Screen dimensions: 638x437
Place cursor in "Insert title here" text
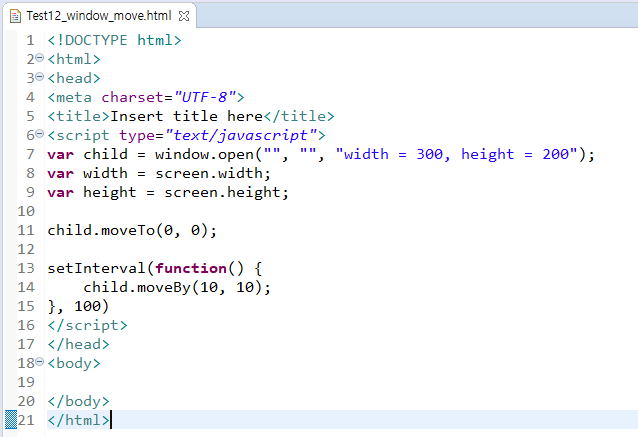click(x=187, y=116)
